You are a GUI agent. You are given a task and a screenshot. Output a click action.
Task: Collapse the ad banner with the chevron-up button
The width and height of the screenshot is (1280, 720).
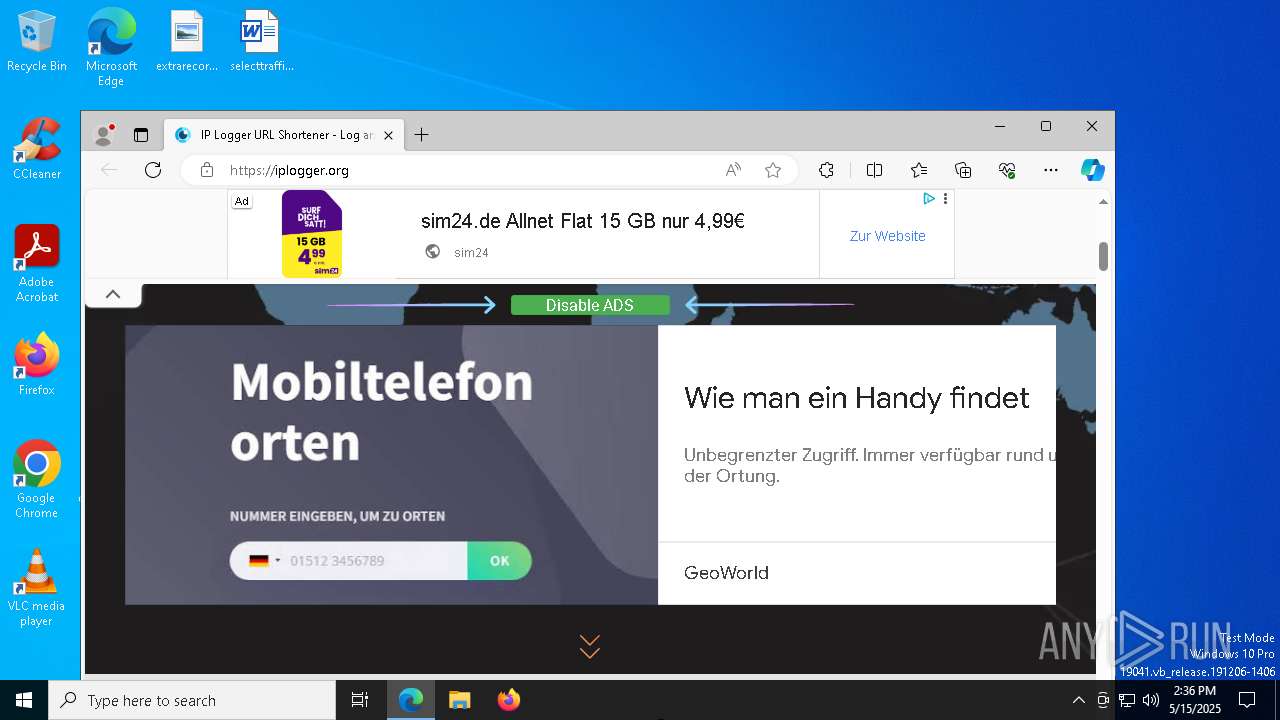[113, 294]
